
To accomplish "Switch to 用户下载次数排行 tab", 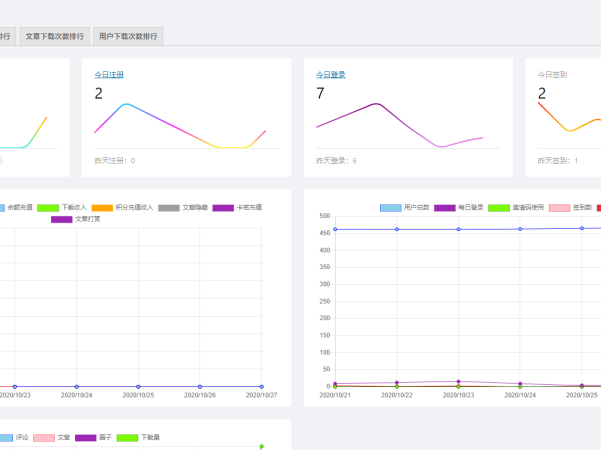I will [129, 36].
